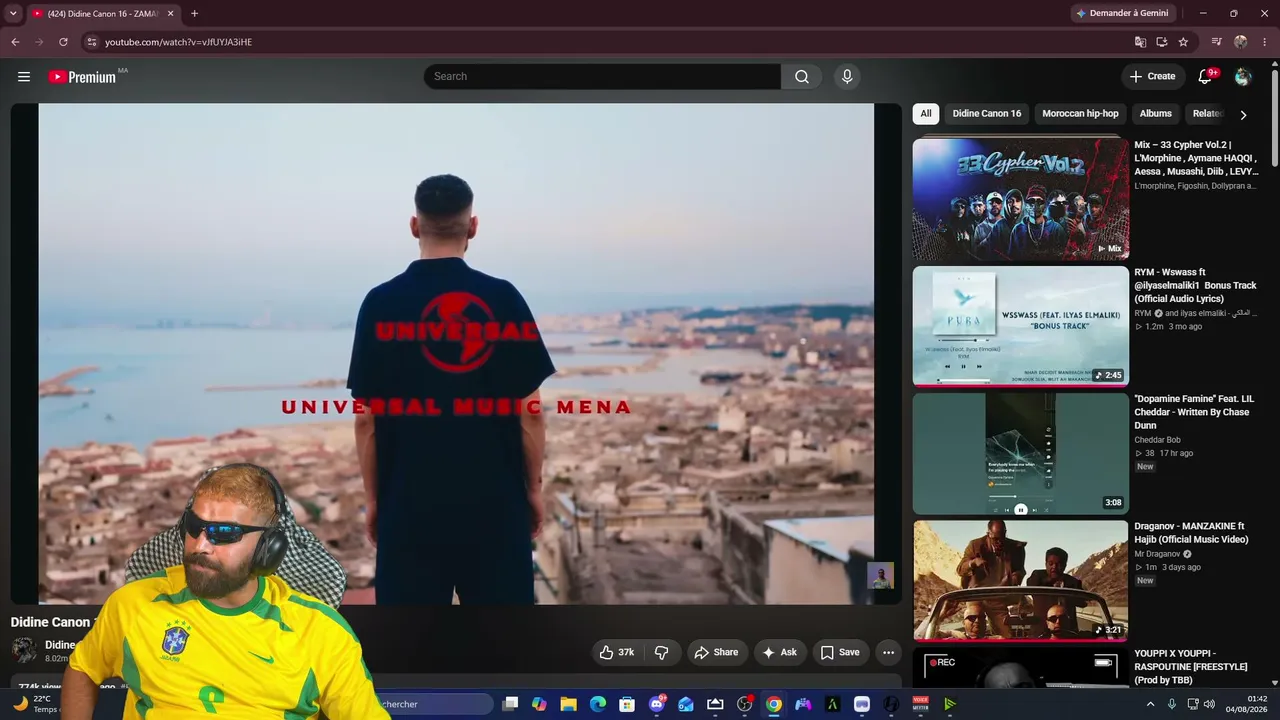The image size is (1280, 720).
Task: Click the main video player
Action: click(456, 354)
